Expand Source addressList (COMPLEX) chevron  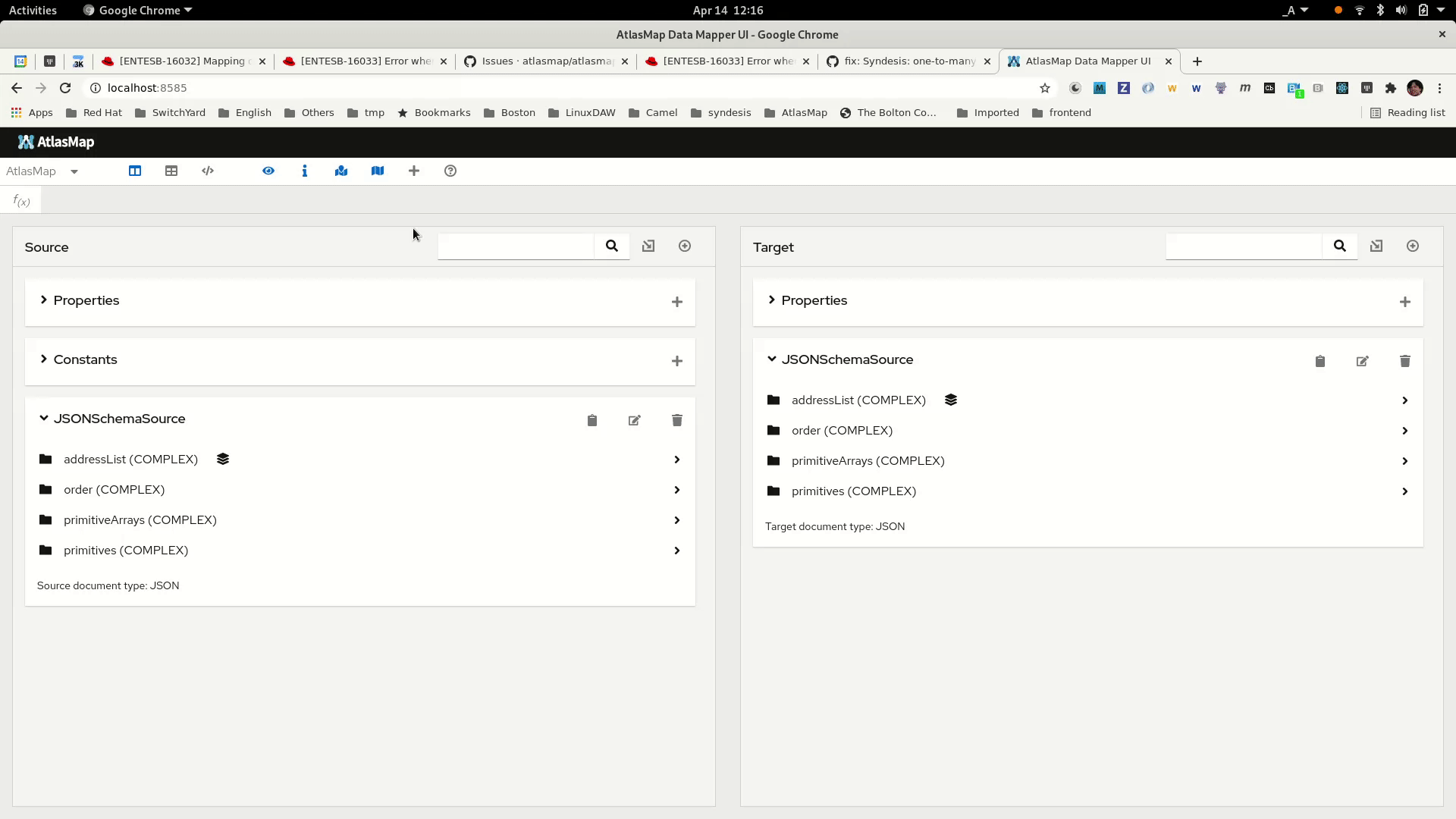[677, 460]
